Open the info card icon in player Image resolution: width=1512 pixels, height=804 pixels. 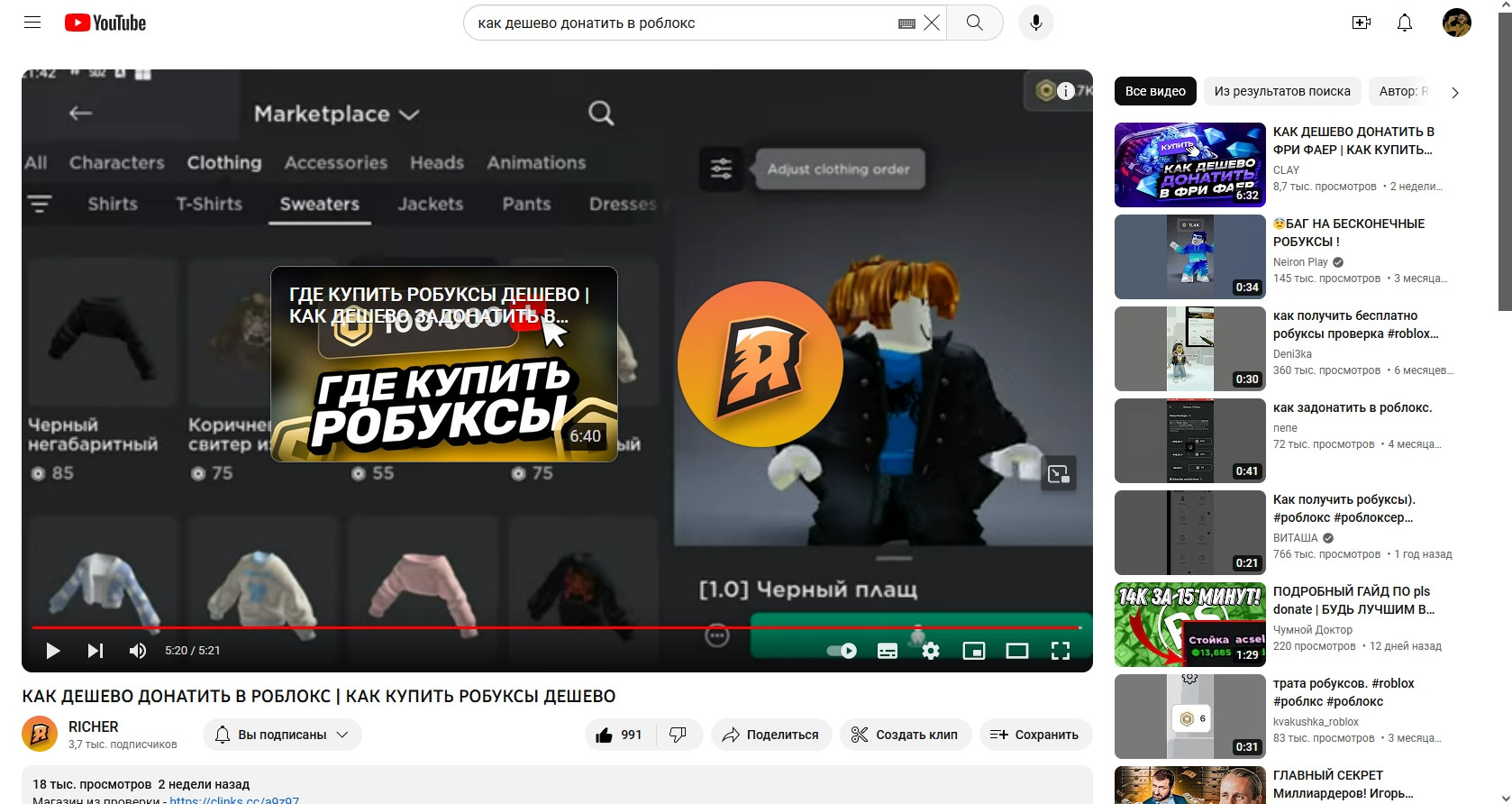click(x=1065, y=90)
